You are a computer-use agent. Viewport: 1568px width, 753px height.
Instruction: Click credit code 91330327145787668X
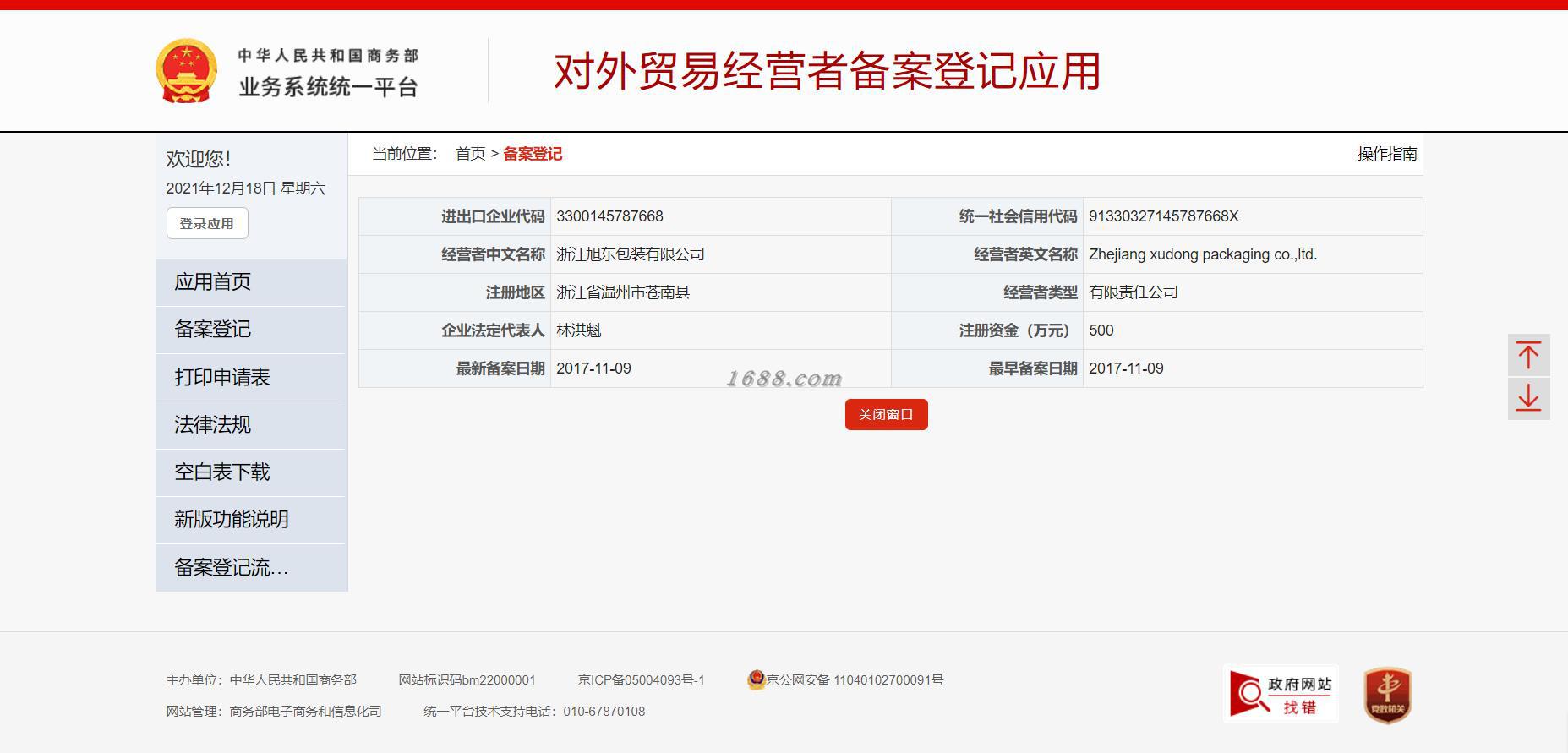(1163, 216)
